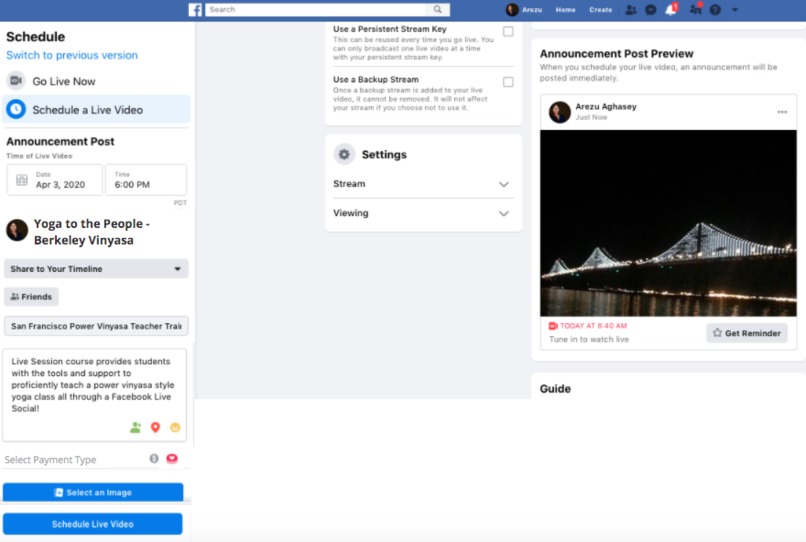Expand the Viewing settings section

421,213
